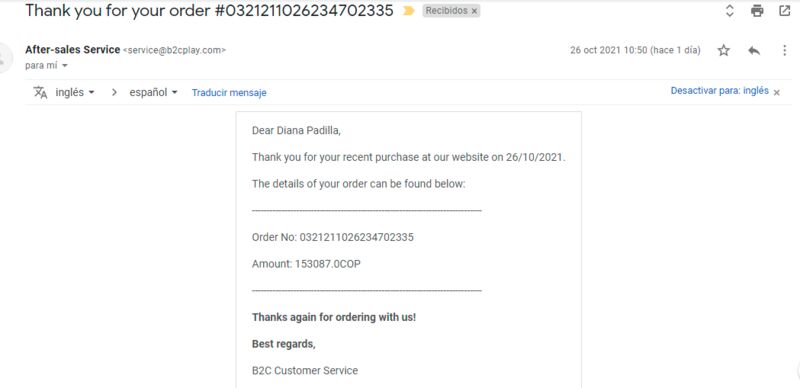Open more options three-dot menu
The image size is (800, 388).
tap(785, 50)
